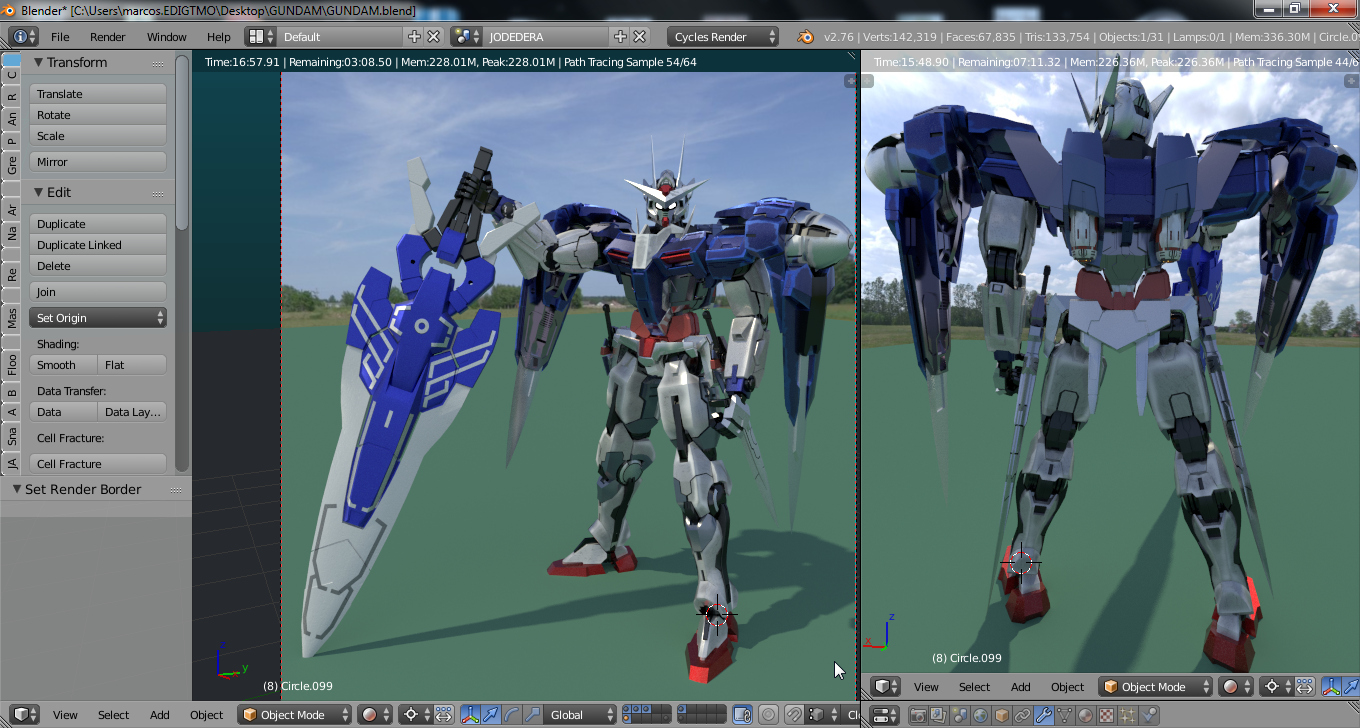The width and height of the screenshot is (1360, 728).
Task: Open View menu in left viewport header
Action: point(65,715)
